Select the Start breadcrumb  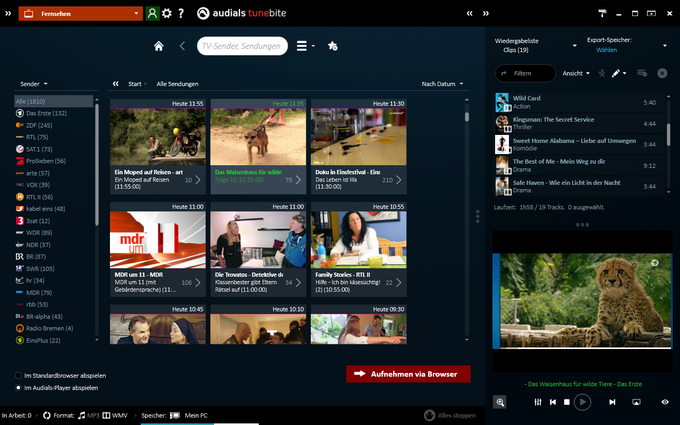click(135, 84)
